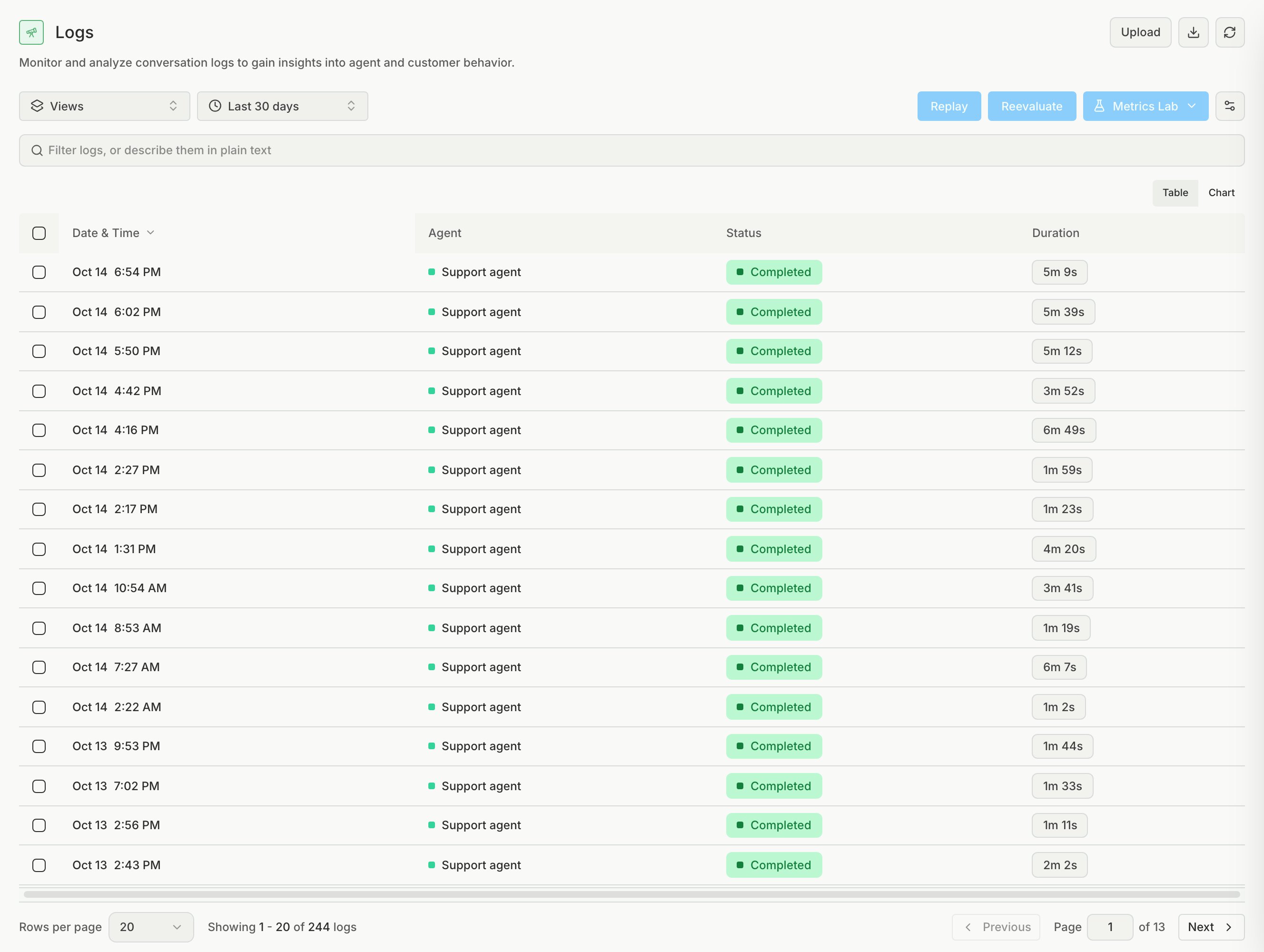Check the Oct 13 2:43 PM row
1264x952 pixels.
[39, 865]
